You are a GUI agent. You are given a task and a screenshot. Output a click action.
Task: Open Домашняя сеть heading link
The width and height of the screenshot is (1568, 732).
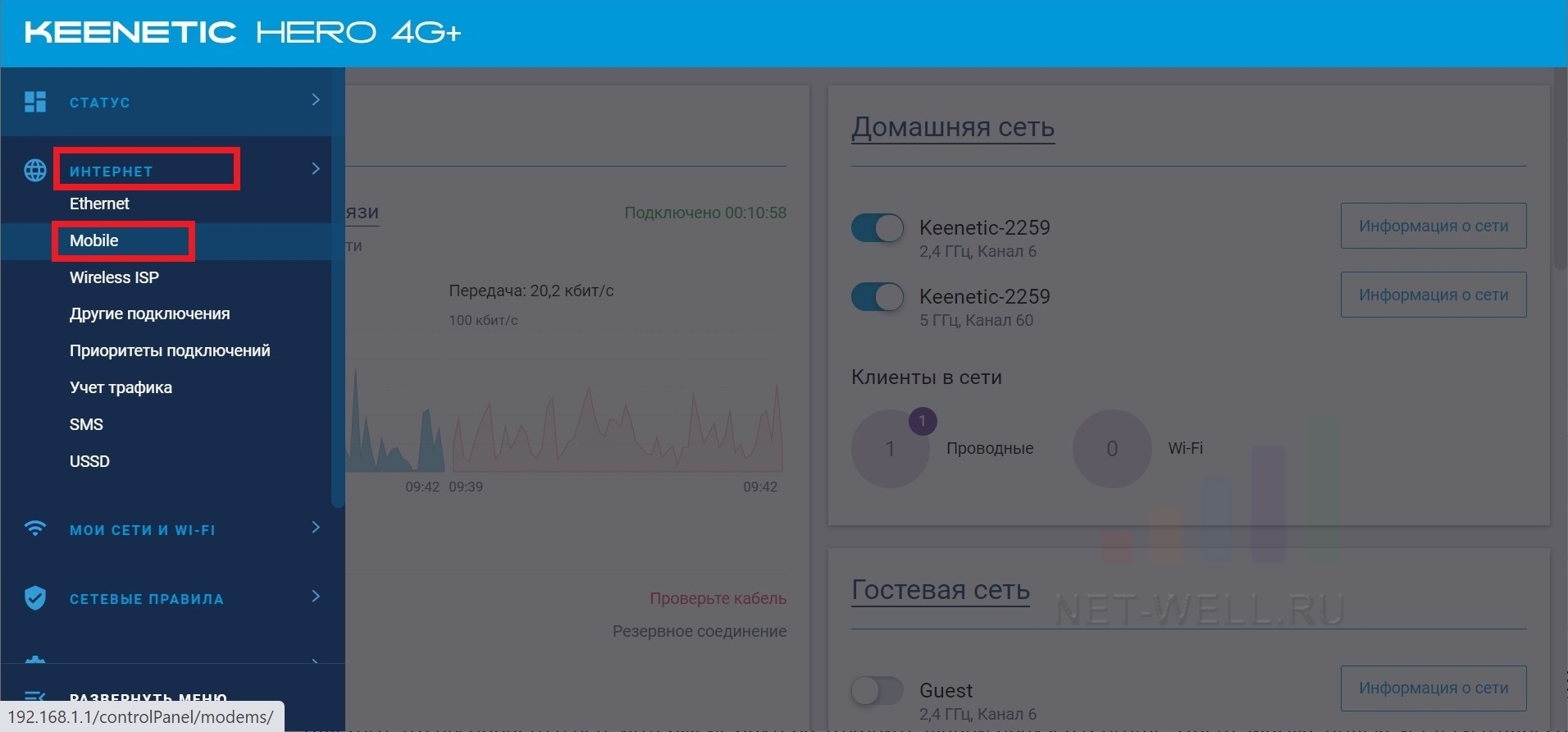[x=953, y=128]
